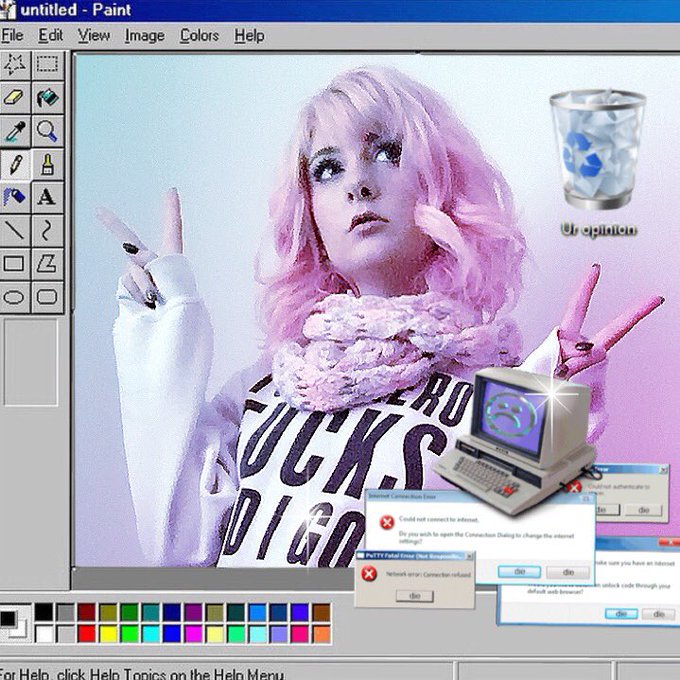Select the Text tool
This screenshot has height=680, width=680.
tap(47, 197)
